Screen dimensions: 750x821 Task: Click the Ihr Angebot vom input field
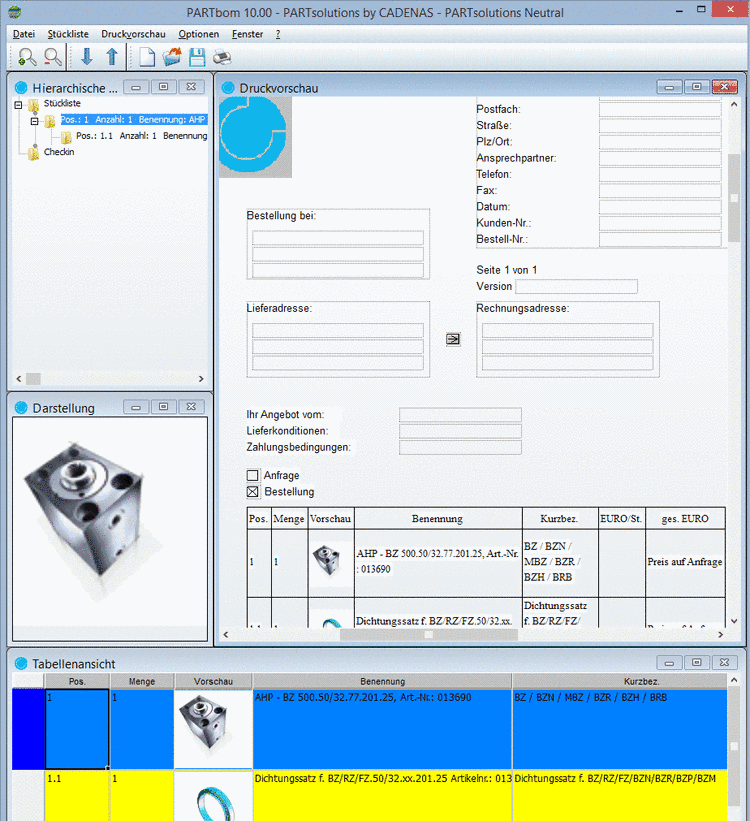(460, 415)
